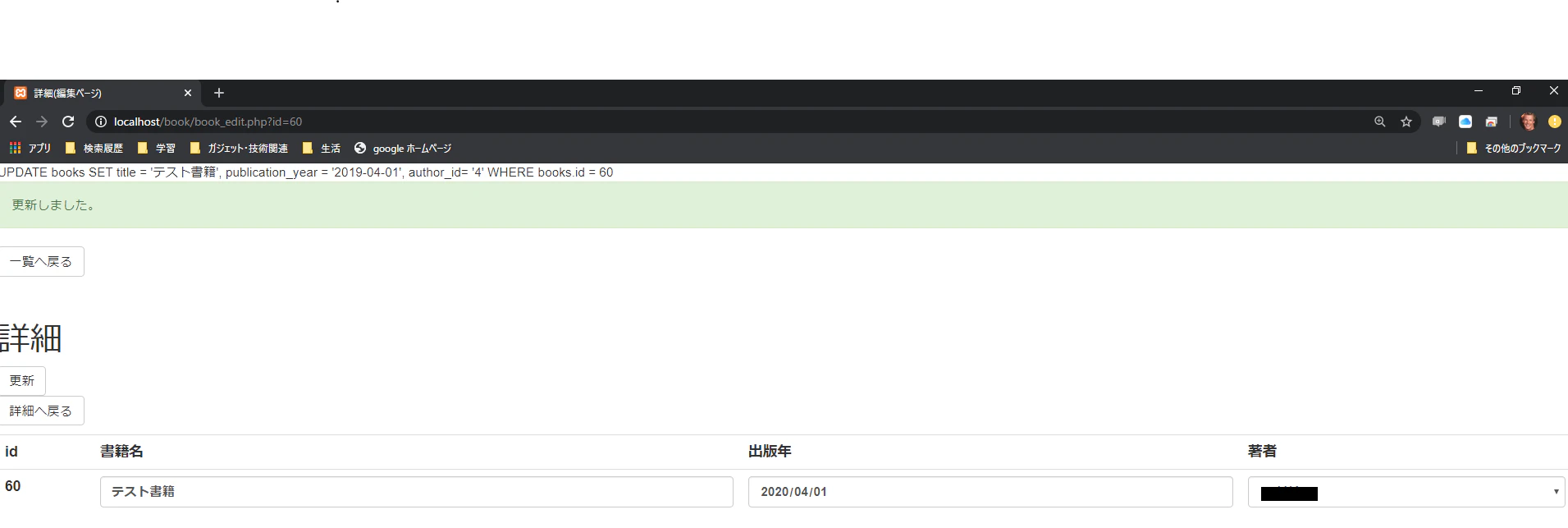Restore down the browser window

tap(1516, 91)
